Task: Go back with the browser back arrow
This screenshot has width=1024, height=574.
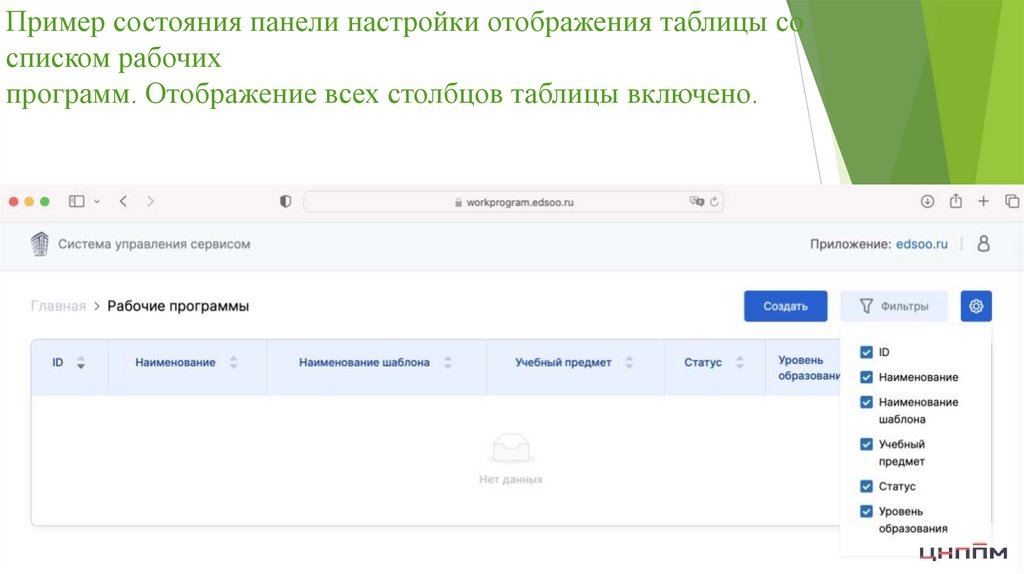Action: point(123,201)
